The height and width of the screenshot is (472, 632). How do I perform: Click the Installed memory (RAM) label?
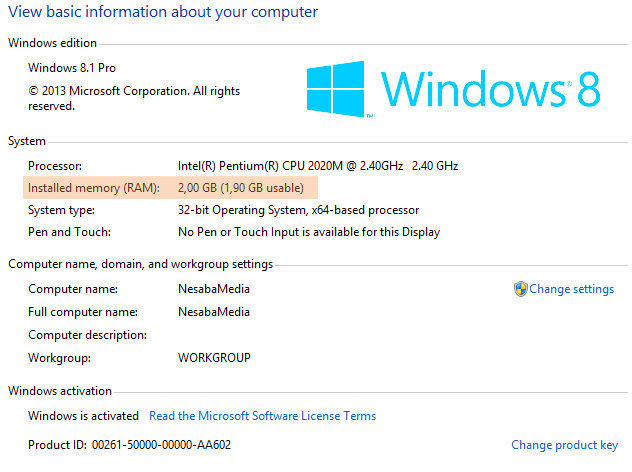click(x=94, y=188)
